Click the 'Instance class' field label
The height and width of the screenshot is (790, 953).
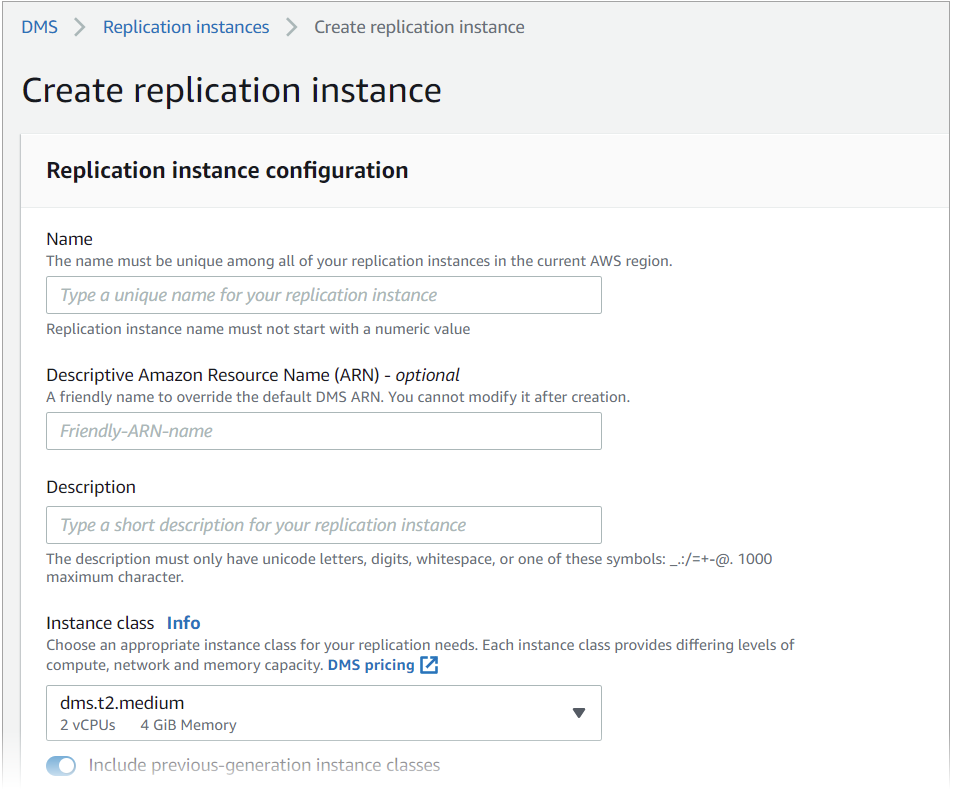coord(100,623)
